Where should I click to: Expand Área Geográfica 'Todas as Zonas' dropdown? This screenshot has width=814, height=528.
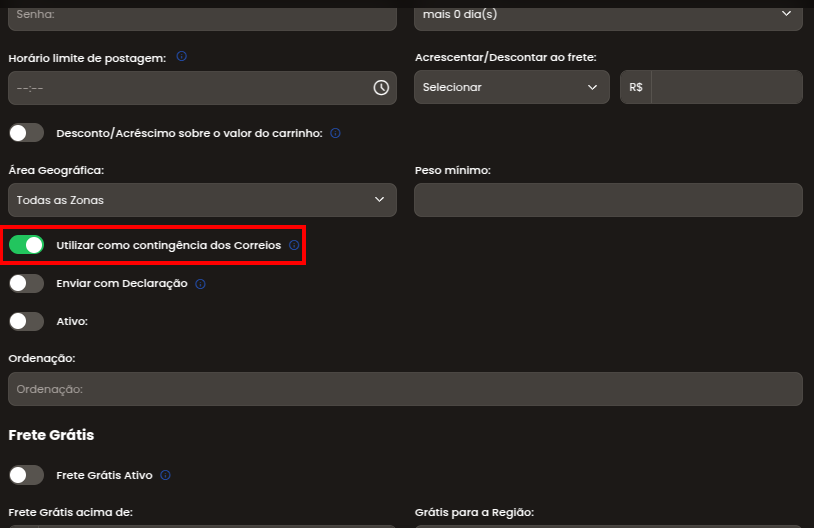point(202,200)
